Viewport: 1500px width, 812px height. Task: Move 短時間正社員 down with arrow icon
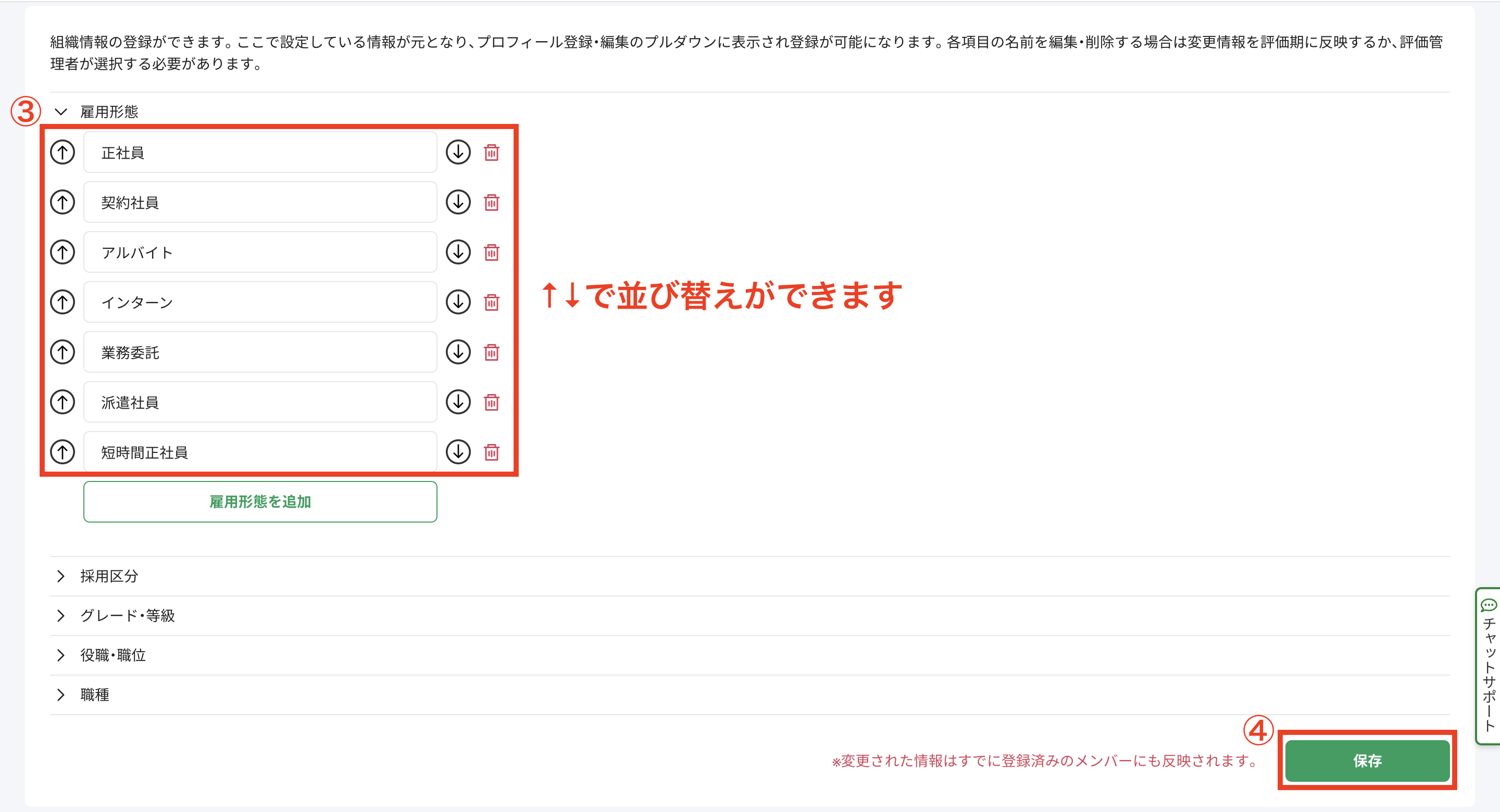coord(458,452)
